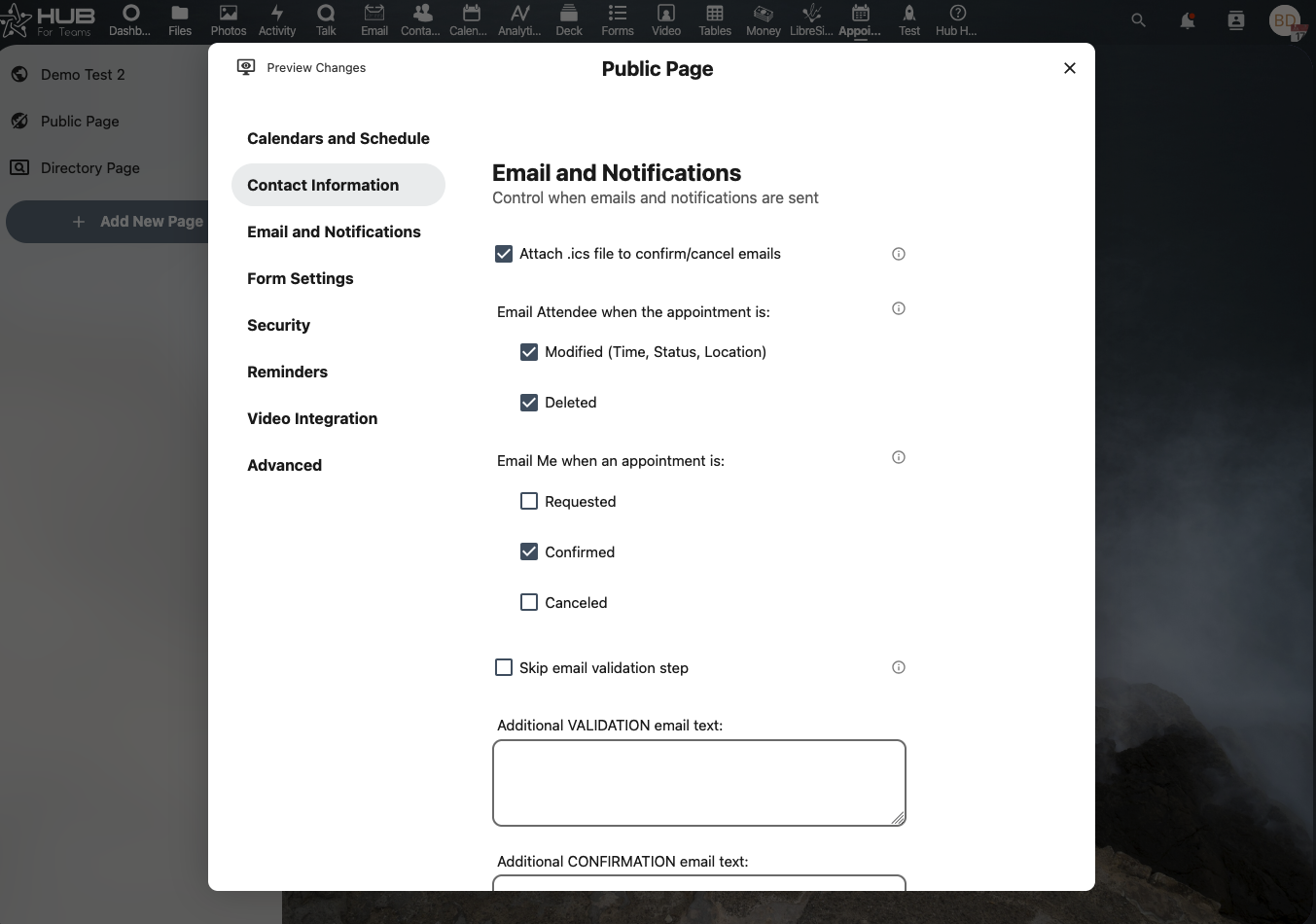The image size is (1316, 924).
Task: Select Video Integration section
Action: pyautogui.click(x=338, y=418)
